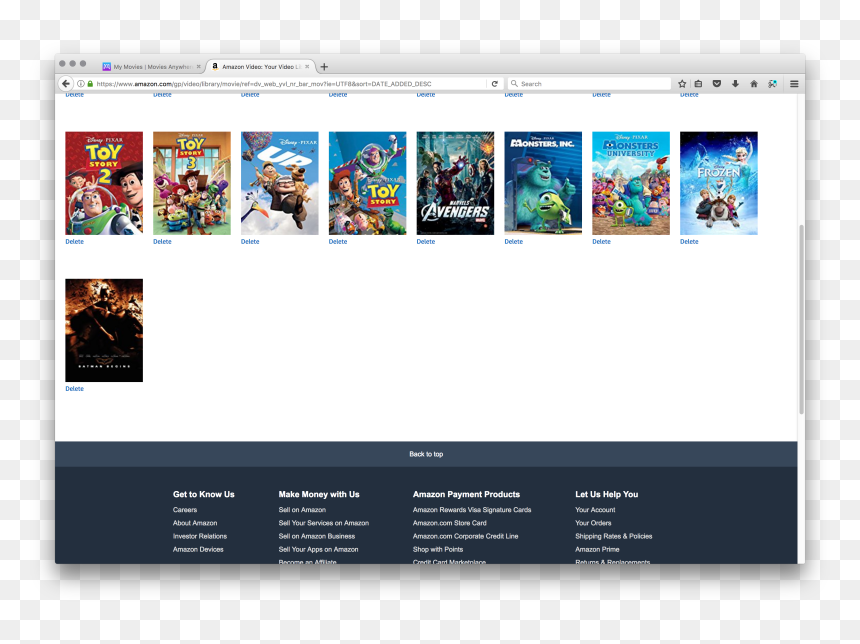Close the Amazon Video tab
The height and width of the screenshot is (644, 860).
(x=307, y=67)
